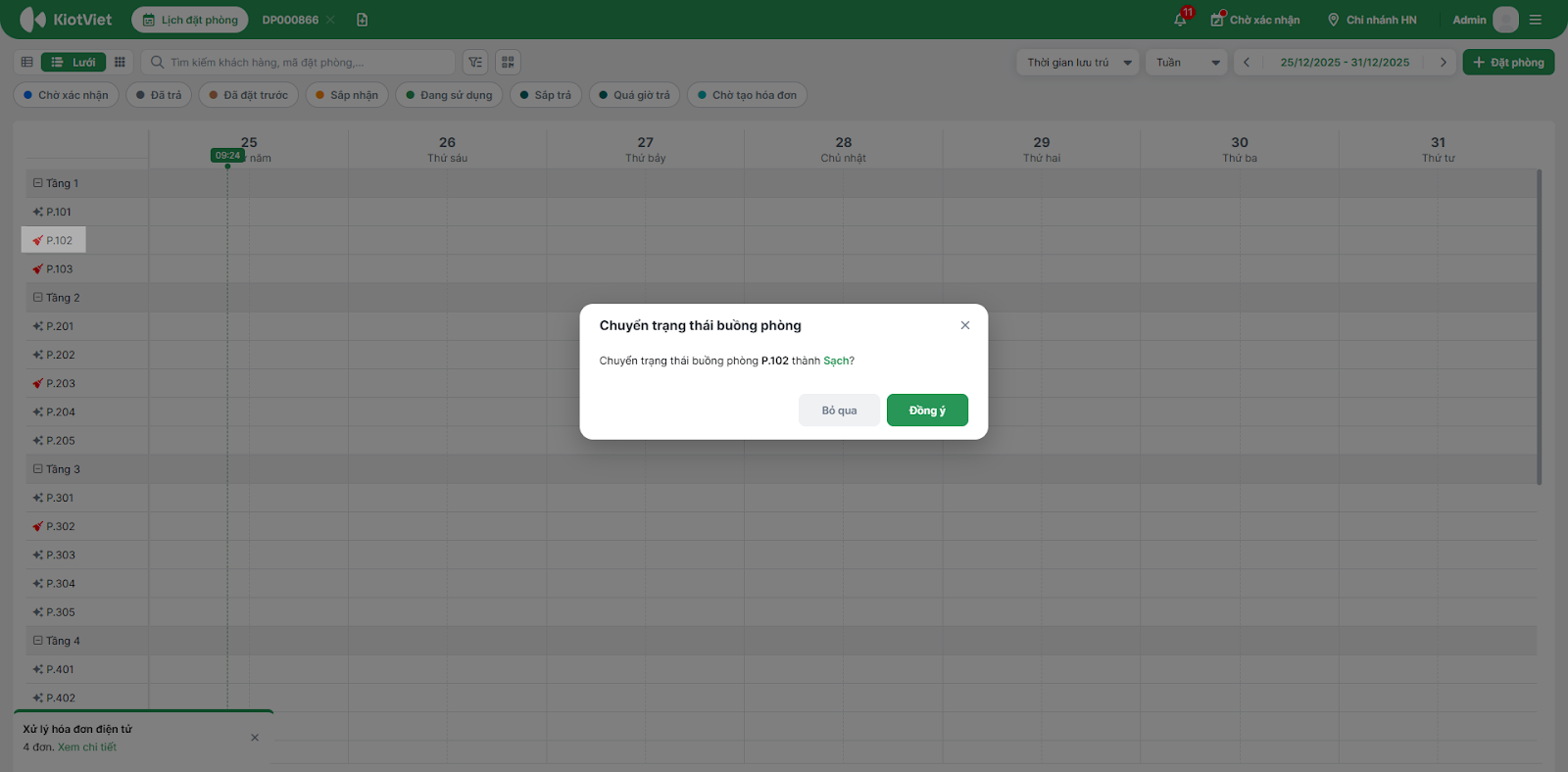The image size is (1568, 772).
Task: Click the Chờ xác nhận header label
Action: click(x=1265, y=20)
